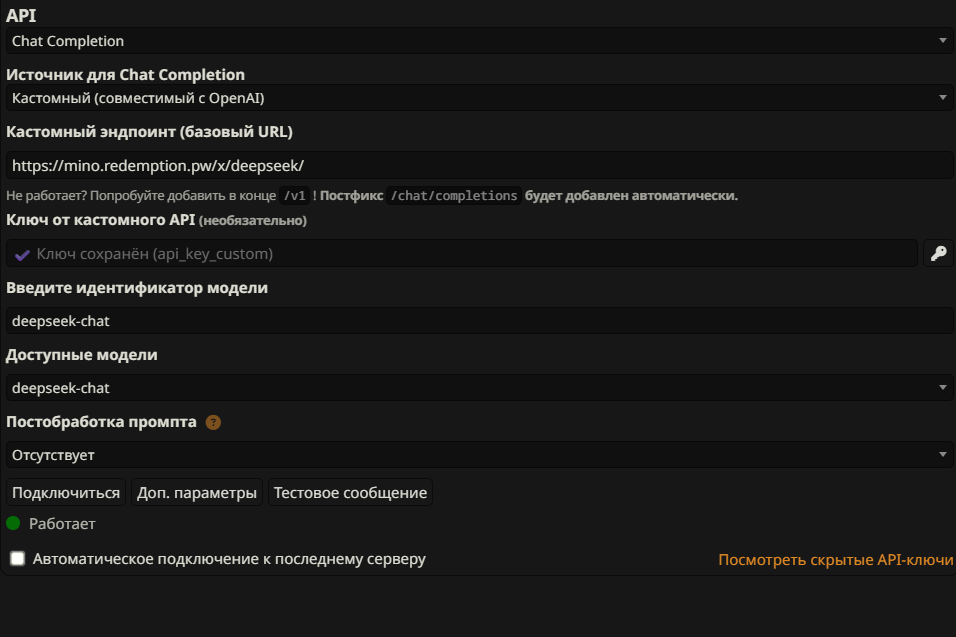Focus the custom API key input field
Screen dimensions: 956x637
coord(462,254)
